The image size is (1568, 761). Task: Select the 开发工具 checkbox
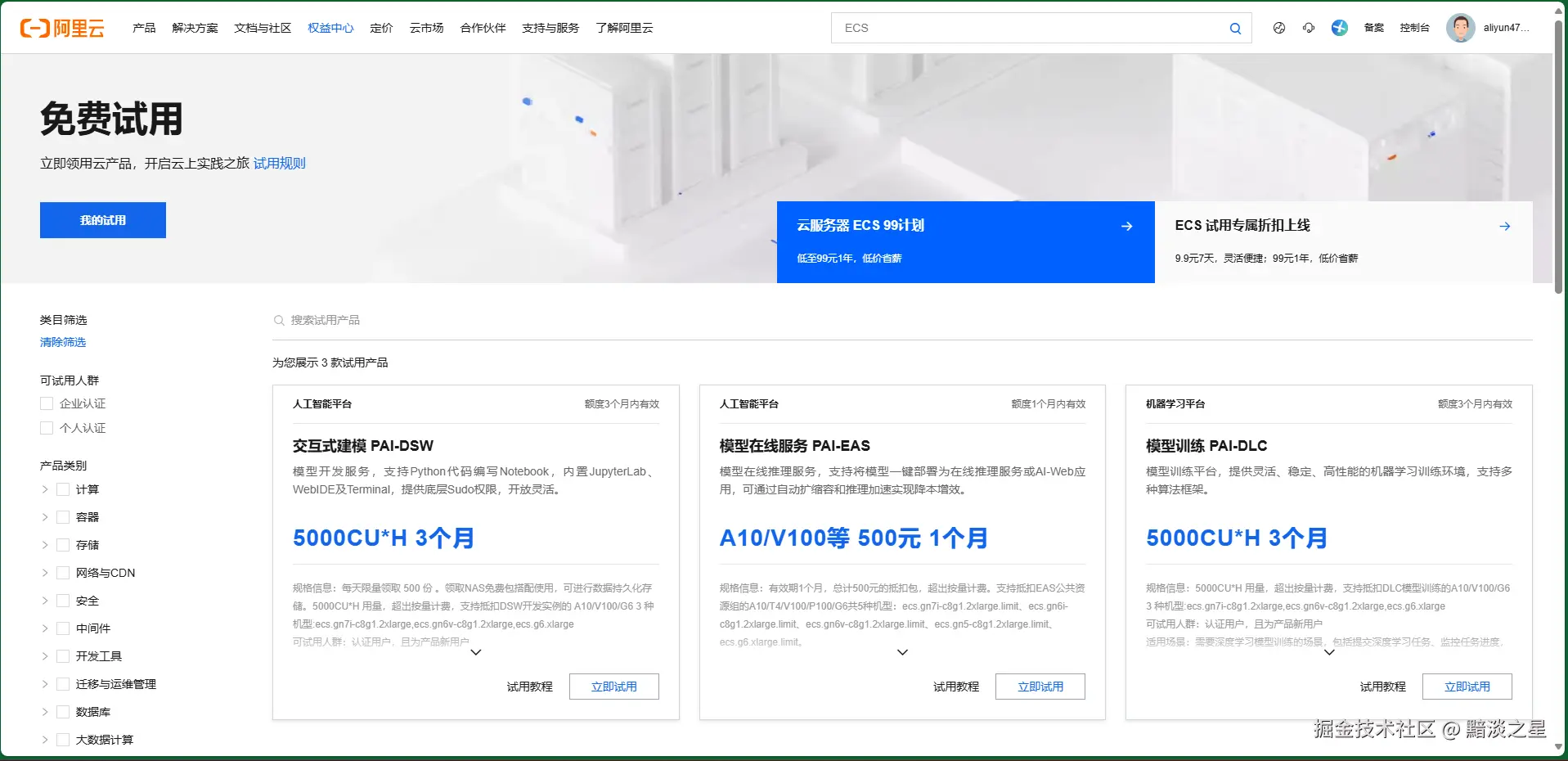coord(63,656)
